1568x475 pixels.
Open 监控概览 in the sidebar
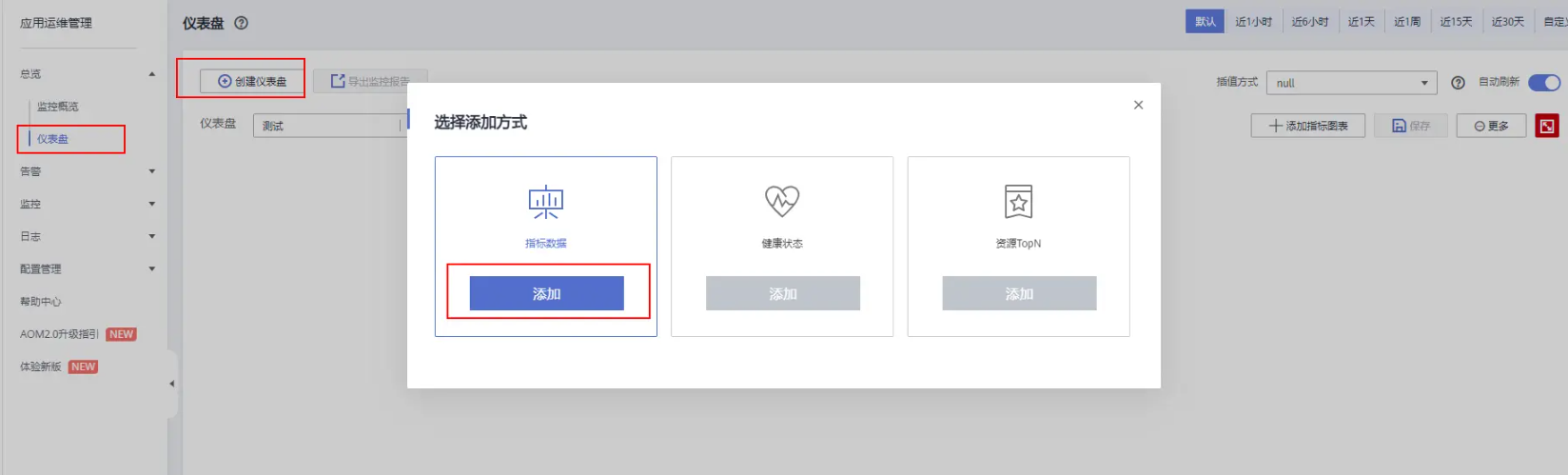coord(58,107)
